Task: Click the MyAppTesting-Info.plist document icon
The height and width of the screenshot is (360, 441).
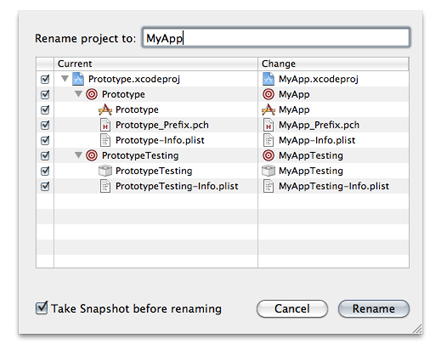Action: click(x=268, y=186)
